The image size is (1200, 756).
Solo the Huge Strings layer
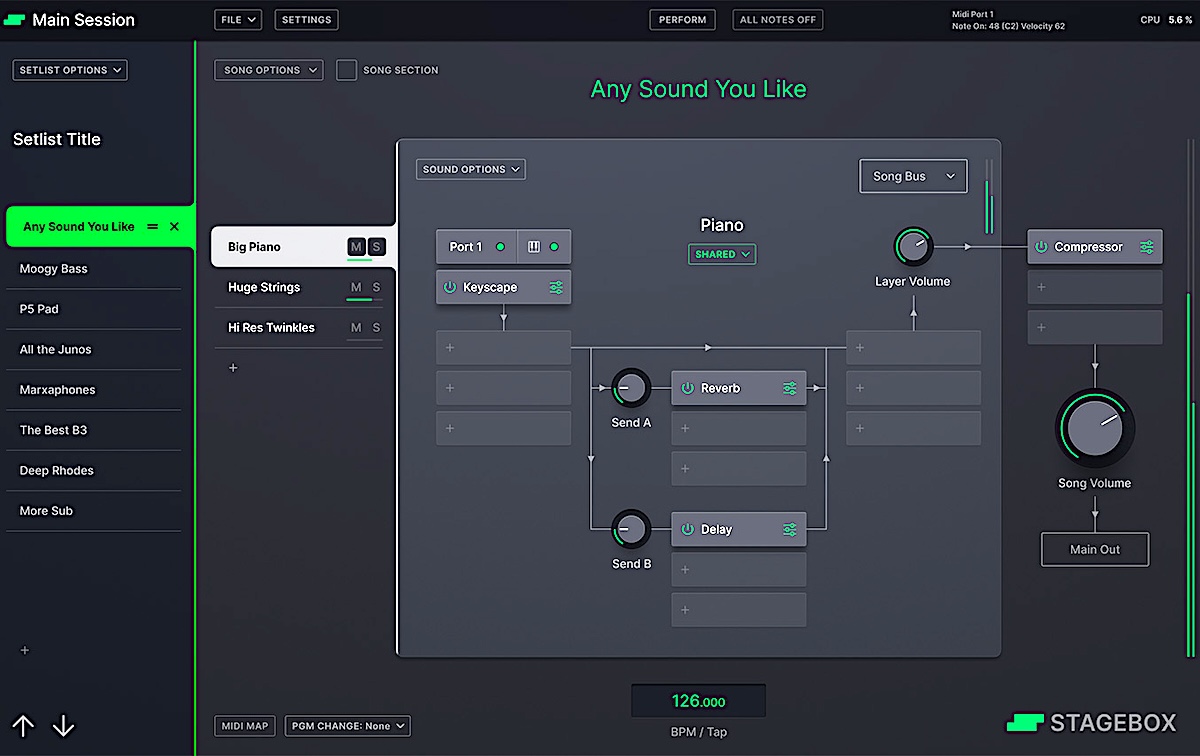[375, 287]
